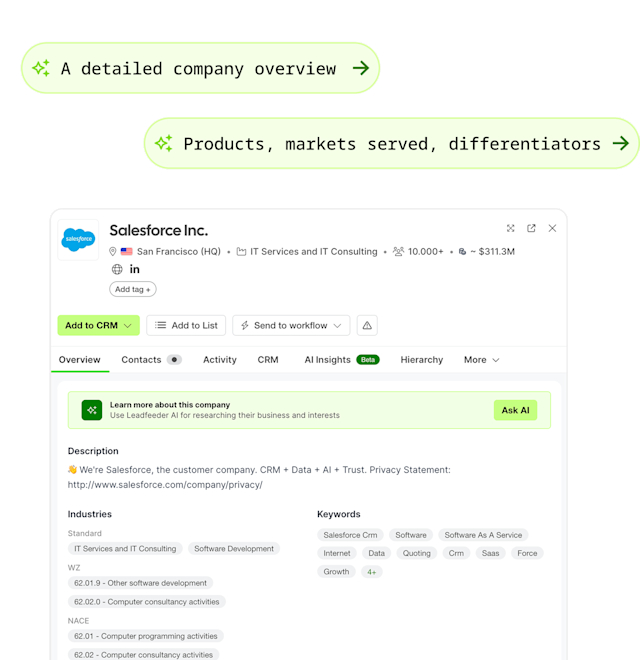Open company in new window icon

coord(531,228)
